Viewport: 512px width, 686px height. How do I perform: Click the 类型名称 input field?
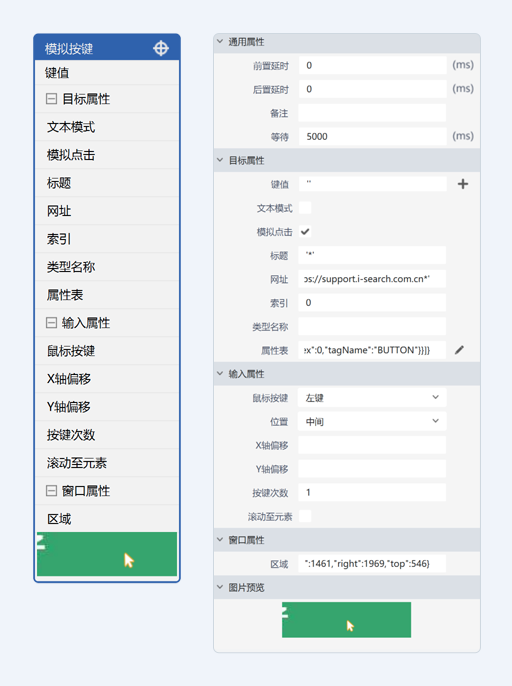(372, 326)
